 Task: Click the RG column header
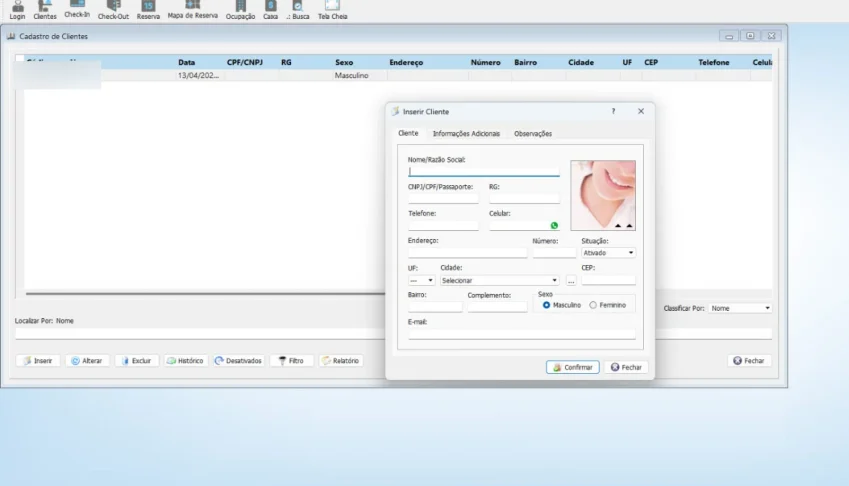click(286, 62)
